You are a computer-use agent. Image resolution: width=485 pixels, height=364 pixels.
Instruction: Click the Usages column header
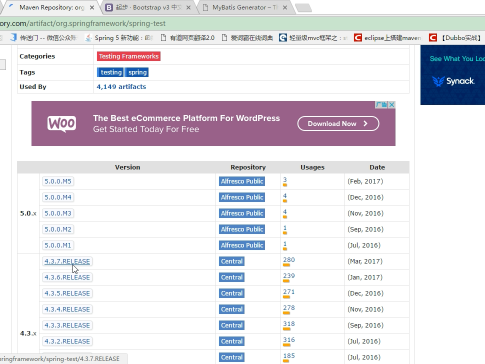tap(312, 167)
